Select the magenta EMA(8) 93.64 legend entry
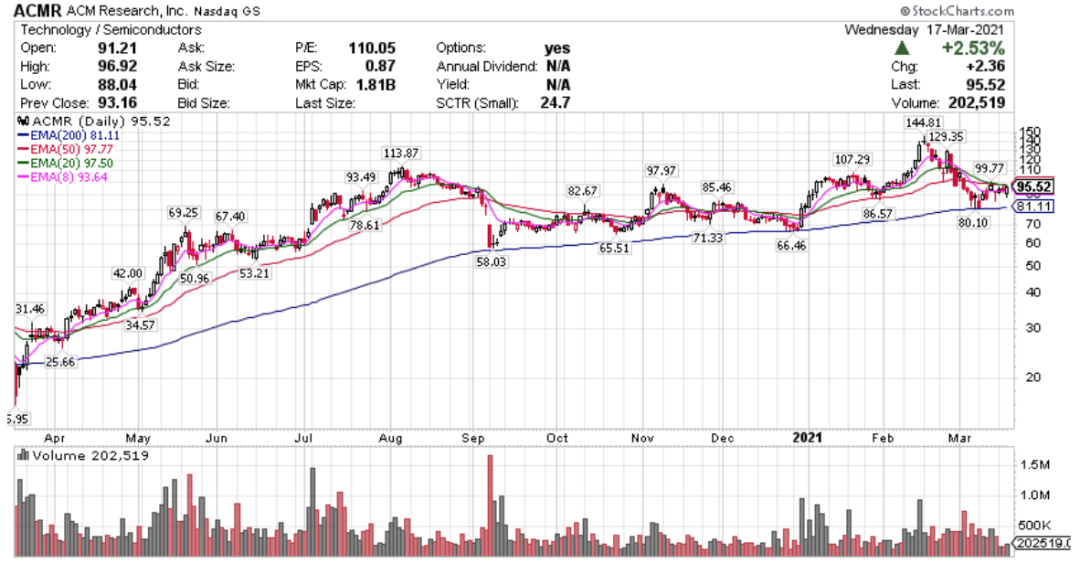The height and width of the screenshot is (574, 1080). [62, 177]
